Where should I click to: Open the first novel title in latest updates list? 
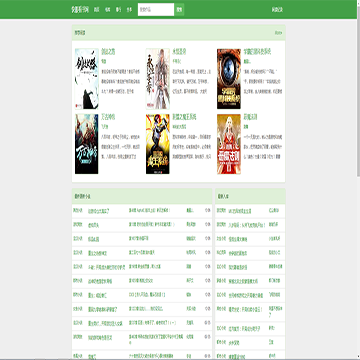pyautogui.click(x=99, y=211)
